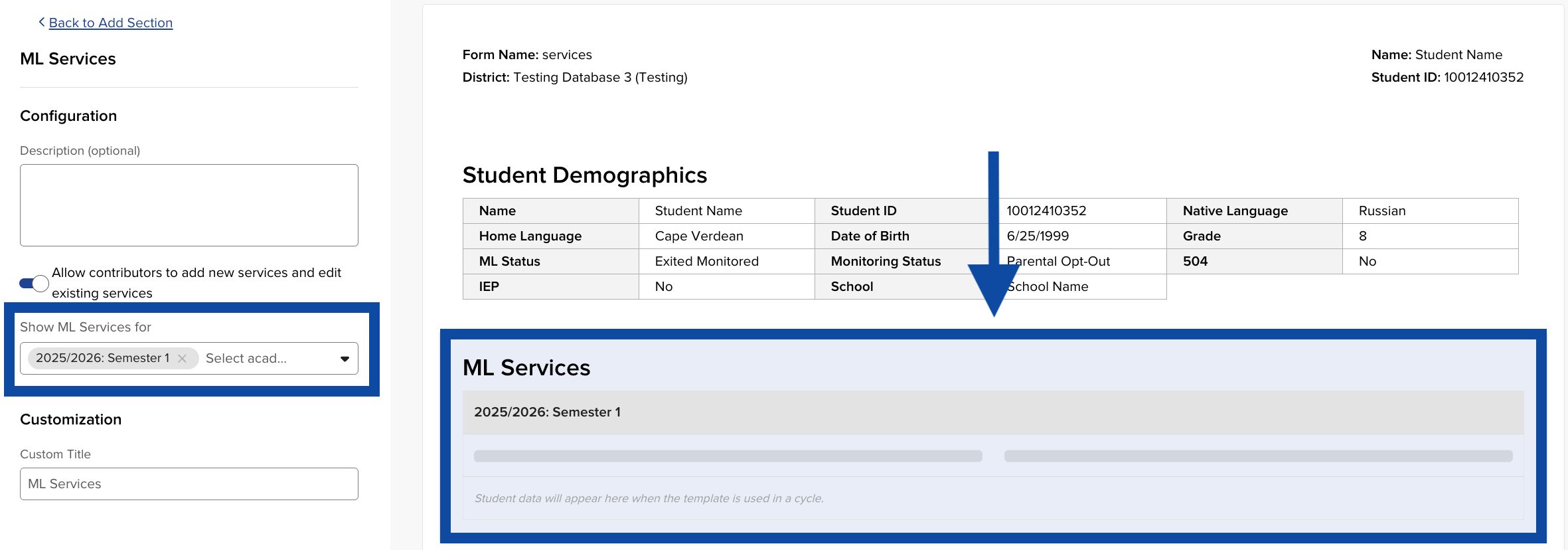Viewport: 1568px width, 550px height.
Task: Remove the 2025/2026: Semester 1 chip
Action: [182, 359]
